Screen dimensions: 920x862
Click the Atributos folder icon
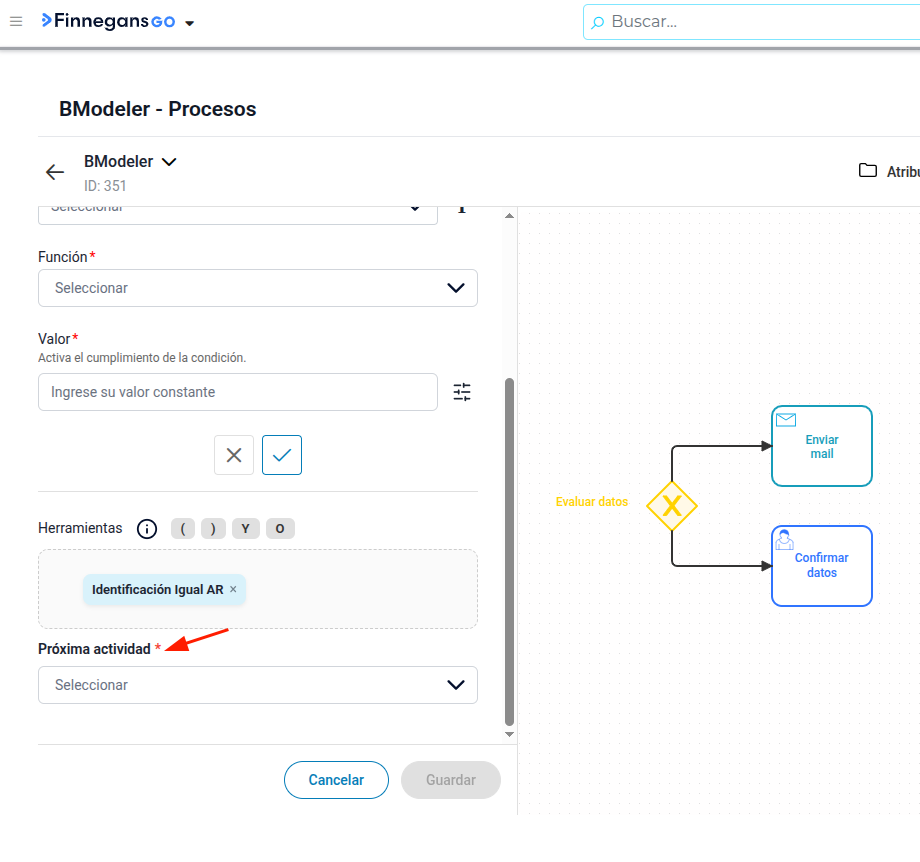[x=867, y=171]
